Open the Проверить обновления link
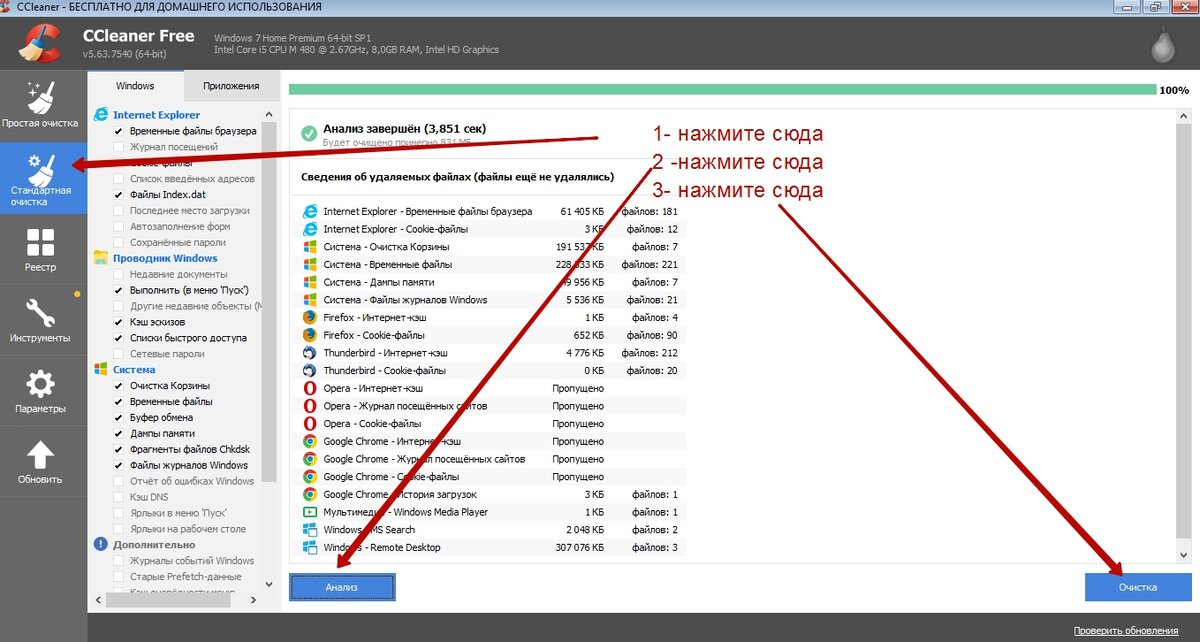 [x=1125, y=631]
